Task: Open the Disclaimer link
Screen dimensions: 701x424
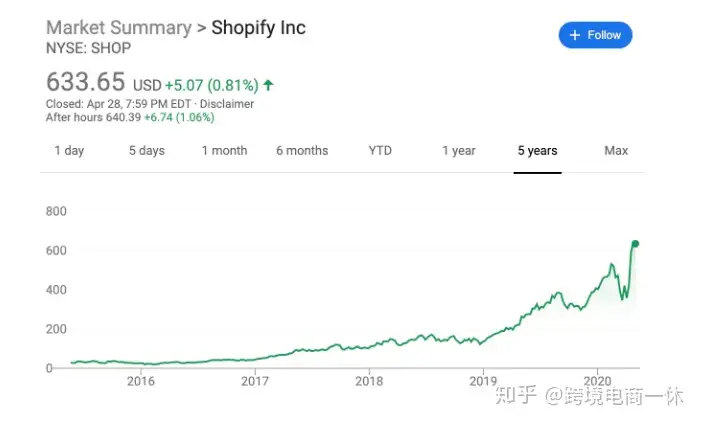Action: coord(227,104)
